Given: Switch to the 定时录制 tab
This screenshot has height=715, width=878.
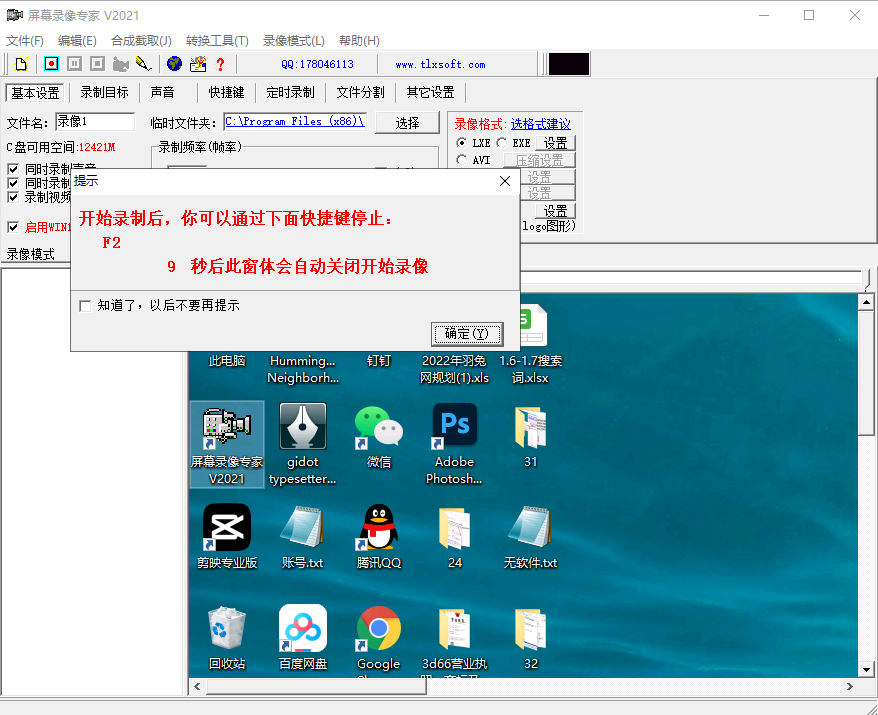Looking at the screenshot, I should [x=290, y=92].
